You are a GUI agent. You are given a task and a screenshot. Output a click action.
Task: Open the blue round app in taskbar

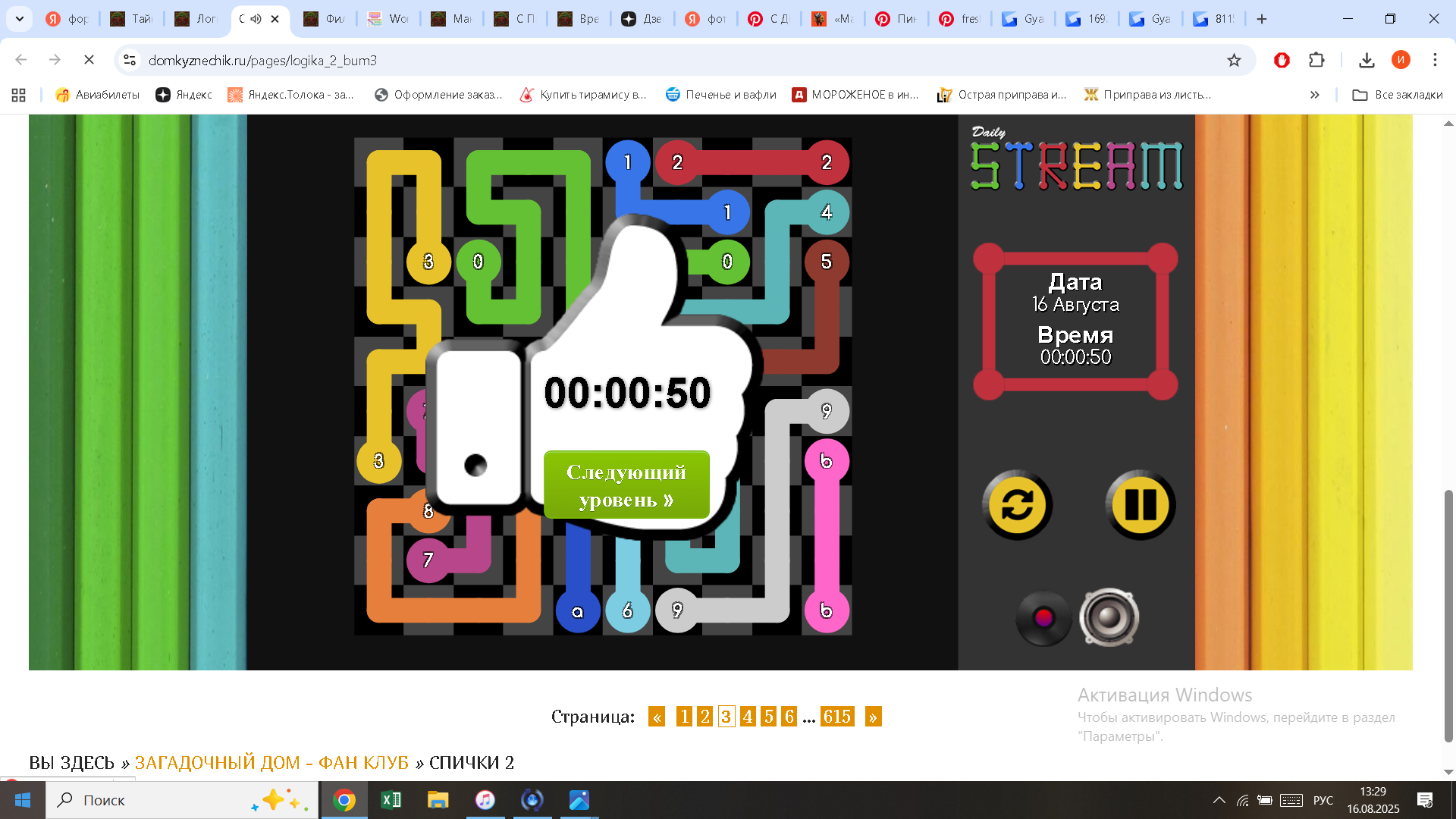pos(532,800)
